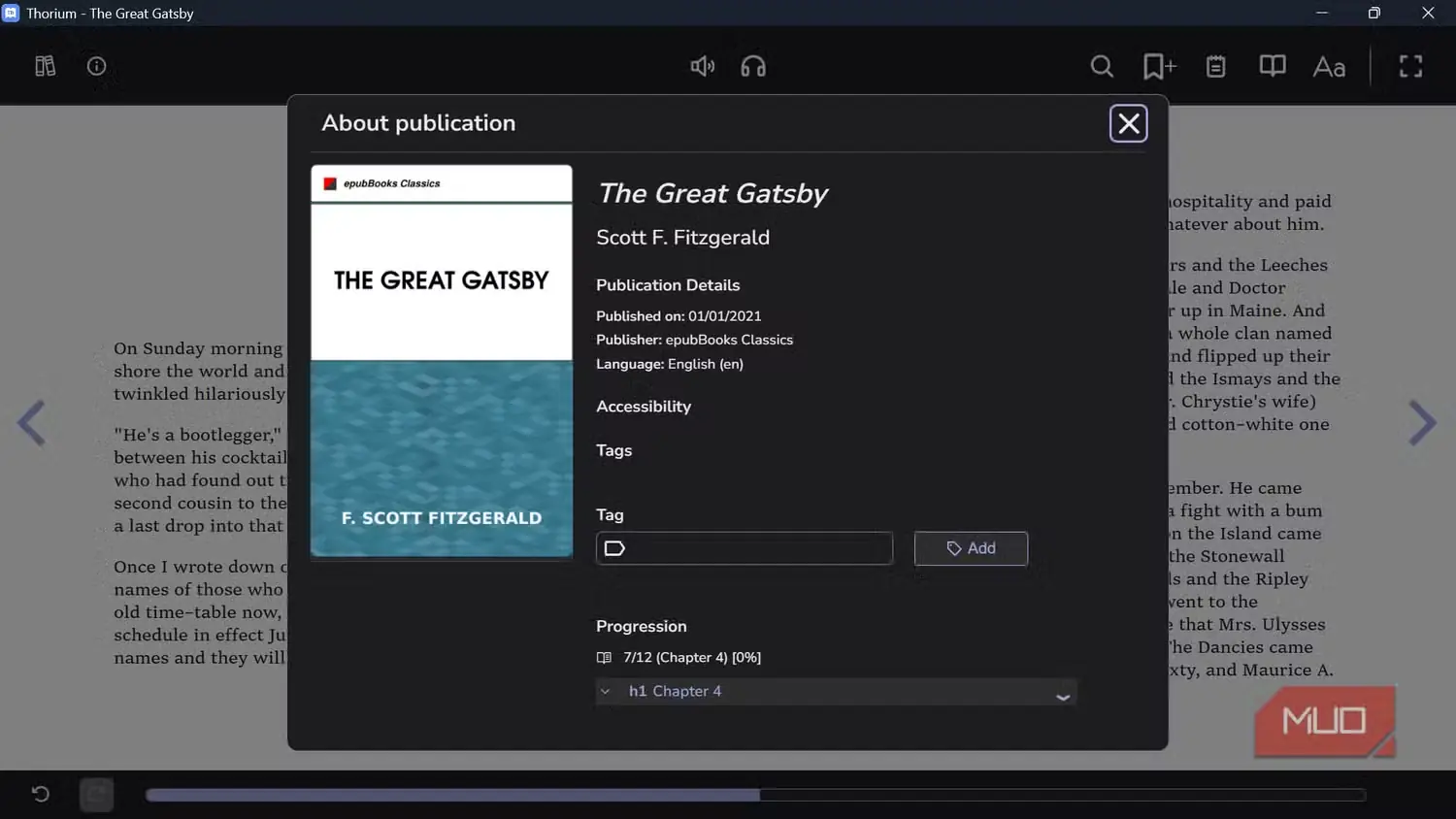This screenshot has height=819, width=1456.
Task: Collapse the h1 Chapter 4 chevron
Action: [x=606, y=691]
